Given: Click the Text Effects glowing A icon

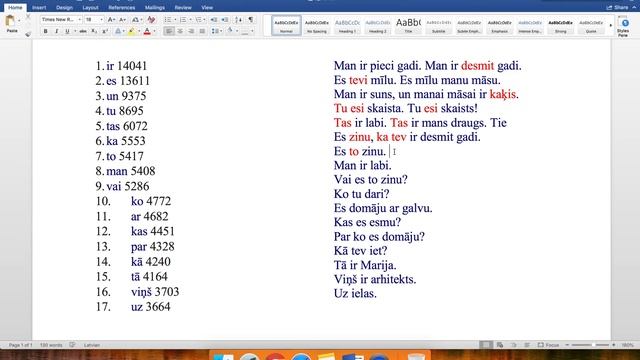Looking at the screenshot, I should 118,31.
